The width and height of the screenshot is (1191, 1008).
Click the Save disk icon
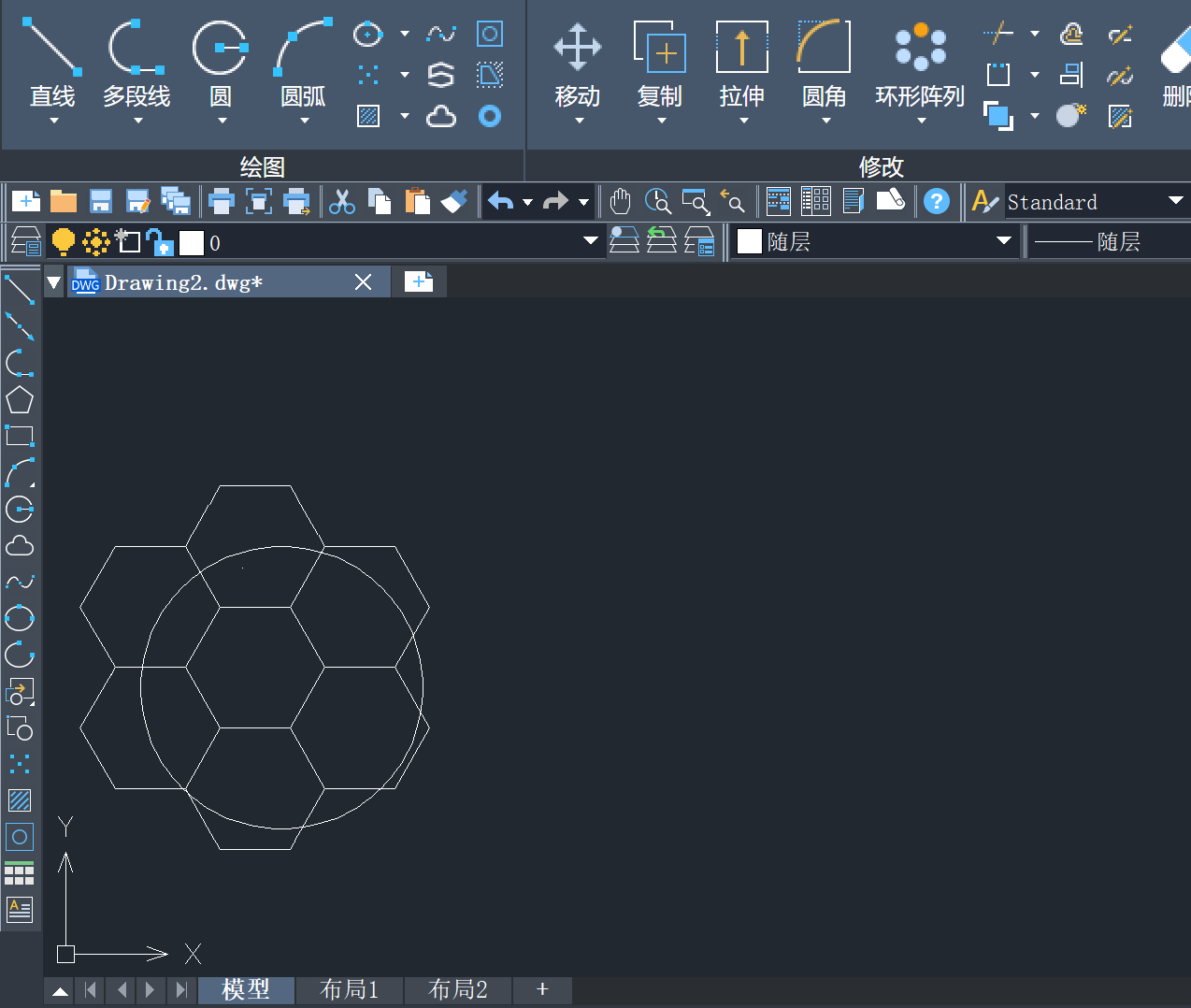tap(101, 201)
